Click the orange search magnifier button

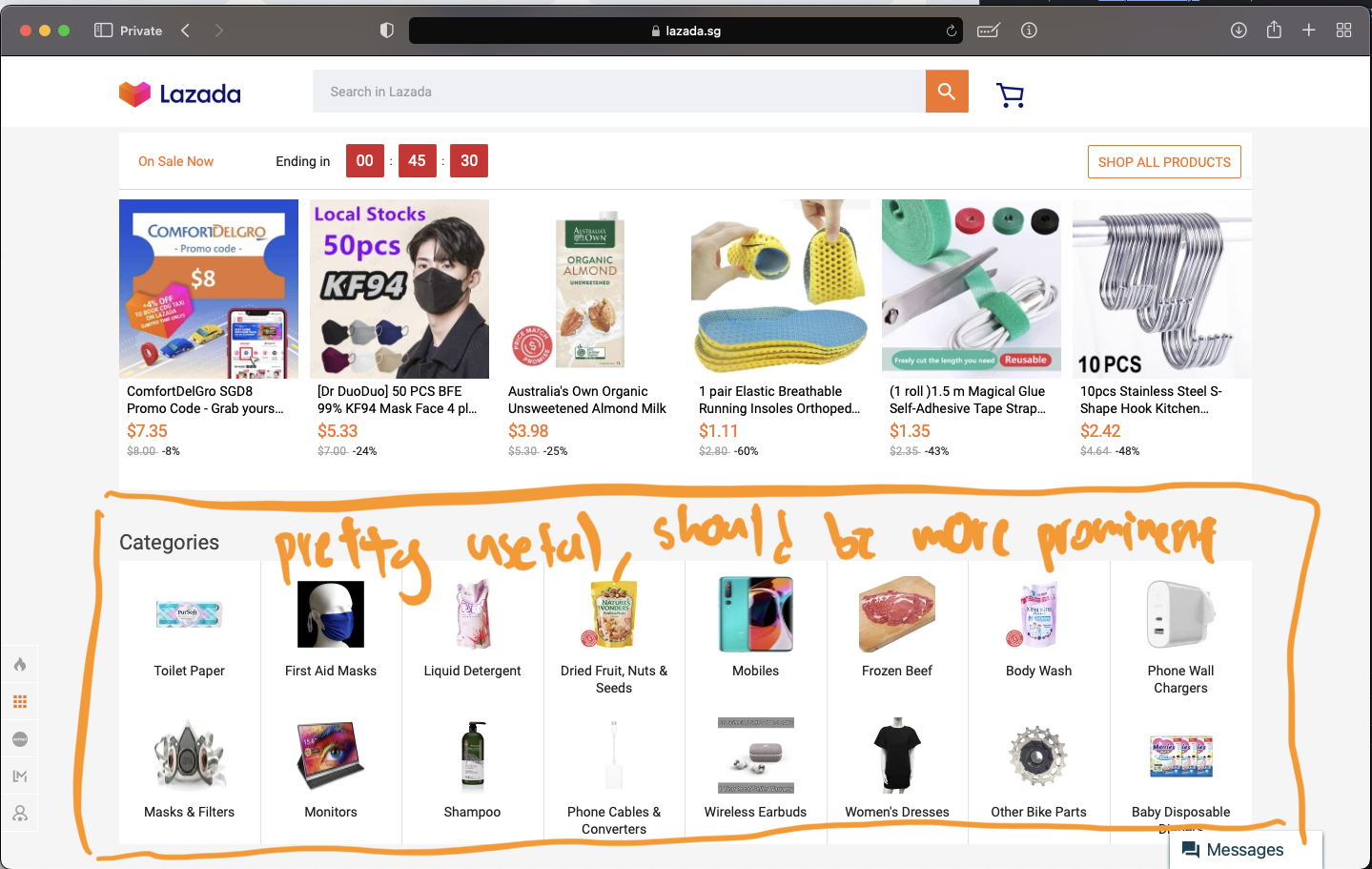[x=947, y=92]
